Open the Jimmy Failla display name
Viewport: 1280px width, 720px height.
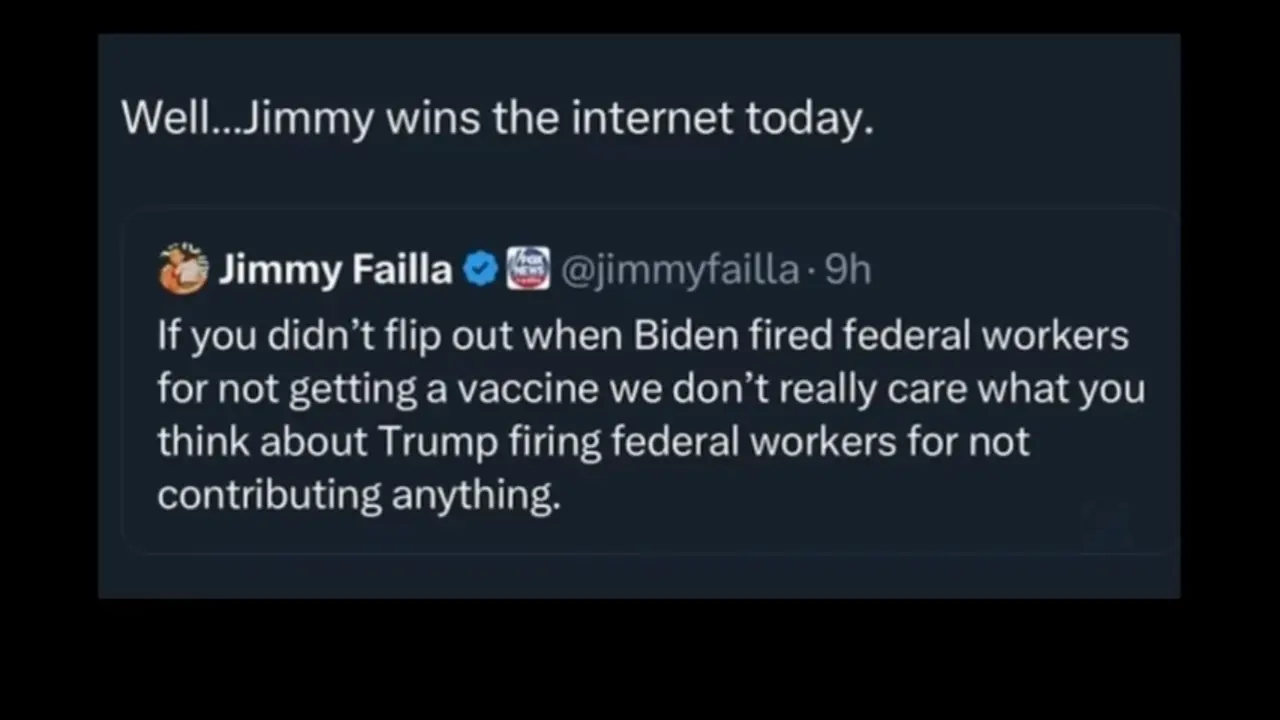tap(335, 270)
